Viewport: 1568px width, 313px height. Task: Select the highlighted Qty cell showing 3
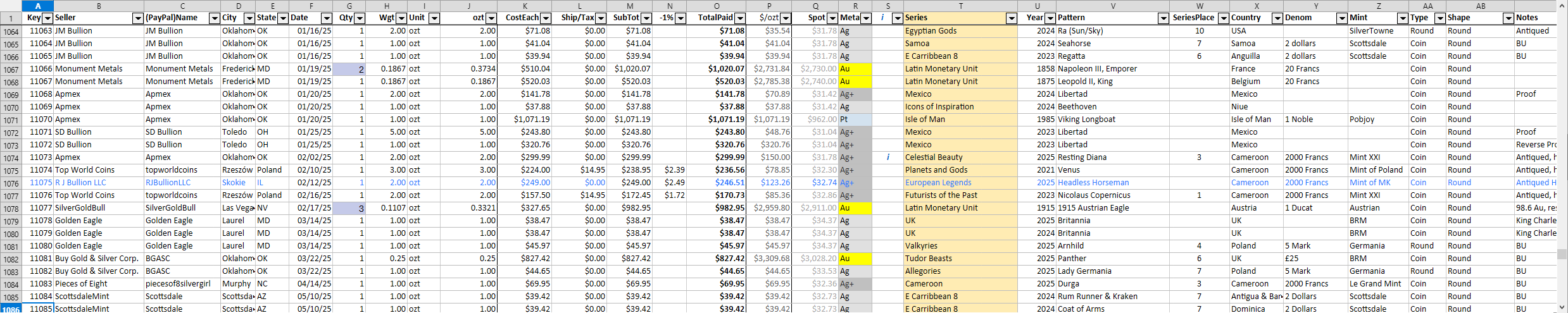click(349, 208)
